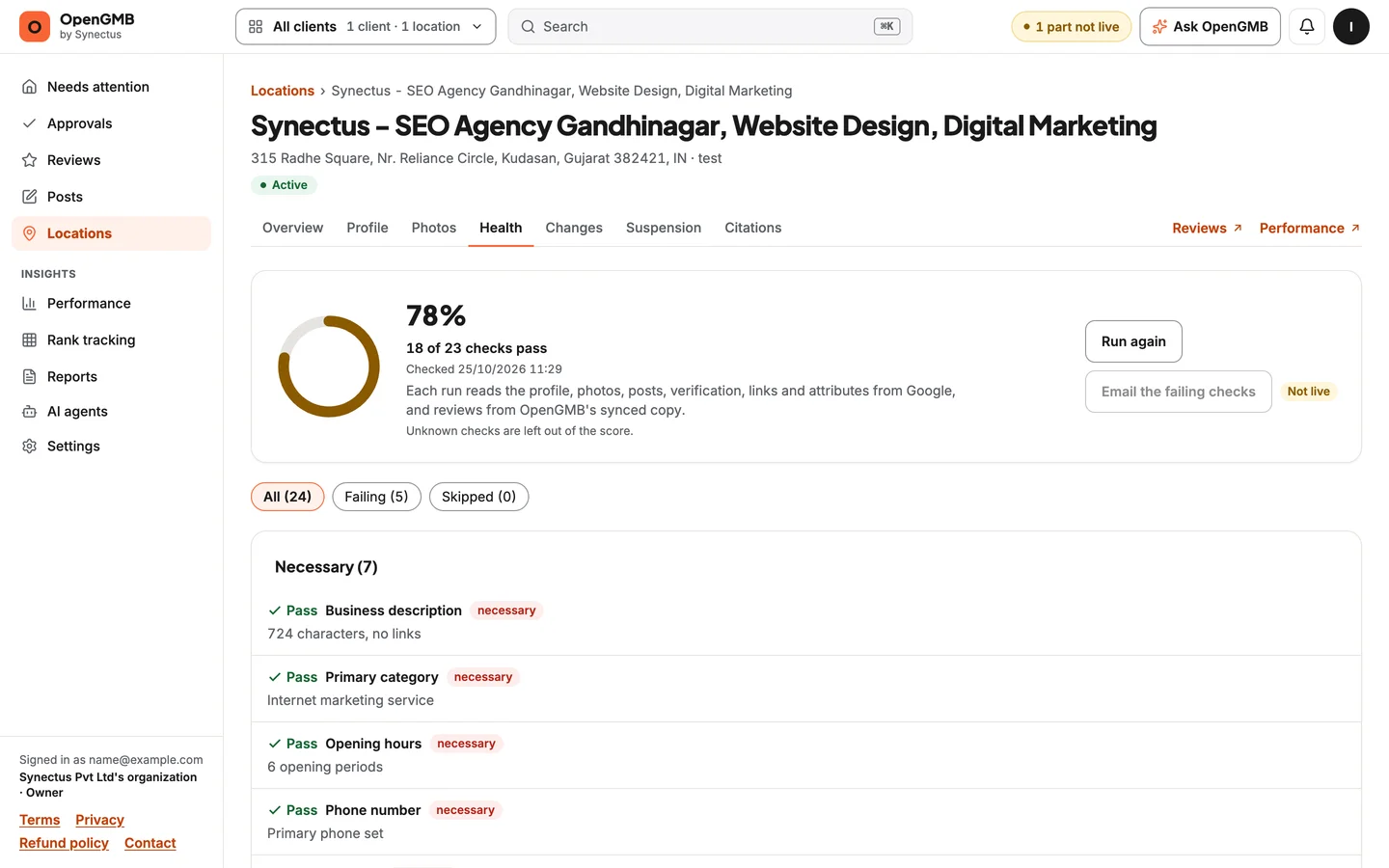Click Email the failing checks button
Image resolution: width=1389 pixels, height=868 pixels.
tap(1178, 392)
